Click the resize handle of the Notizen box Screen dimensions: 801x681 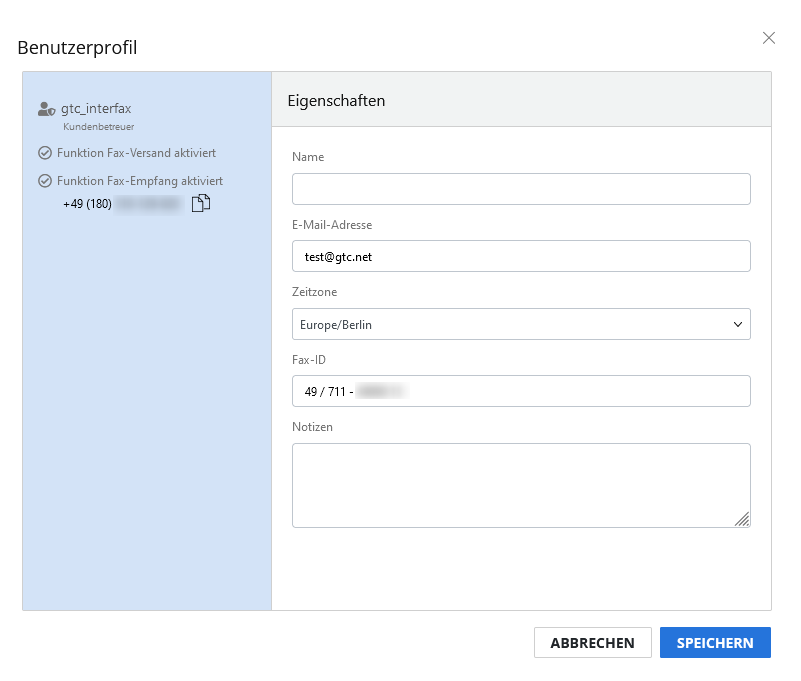(741, 518)
